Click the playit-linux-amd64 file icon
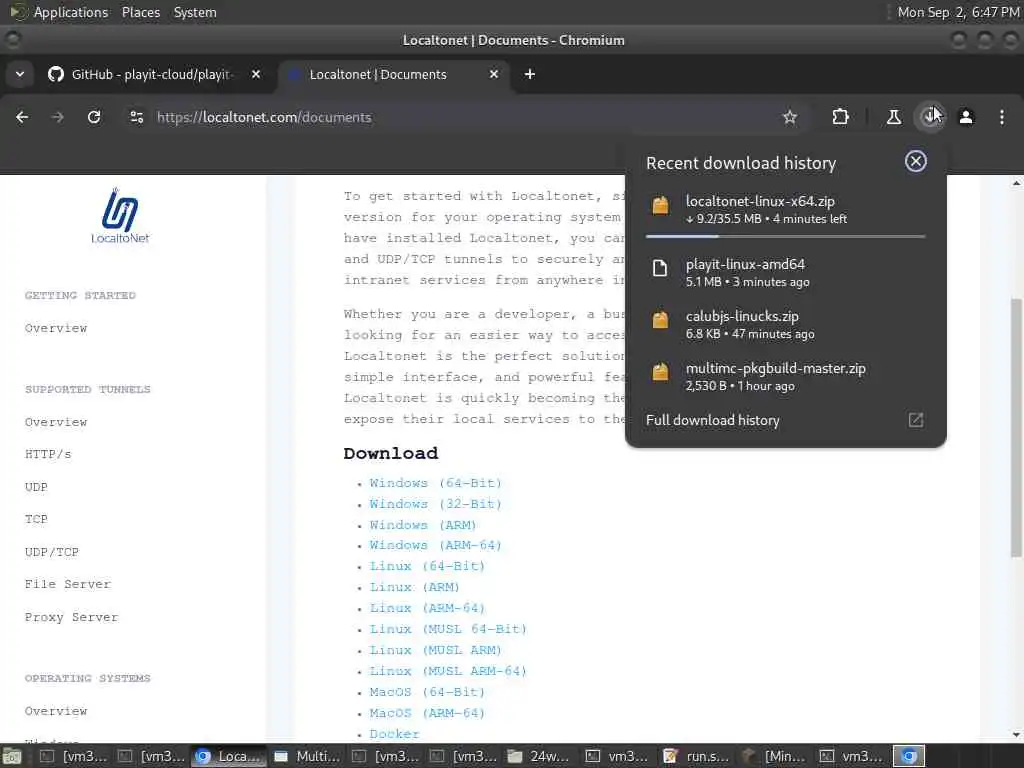Screen dimensions: 1024x768 click(x=660, y=268)
